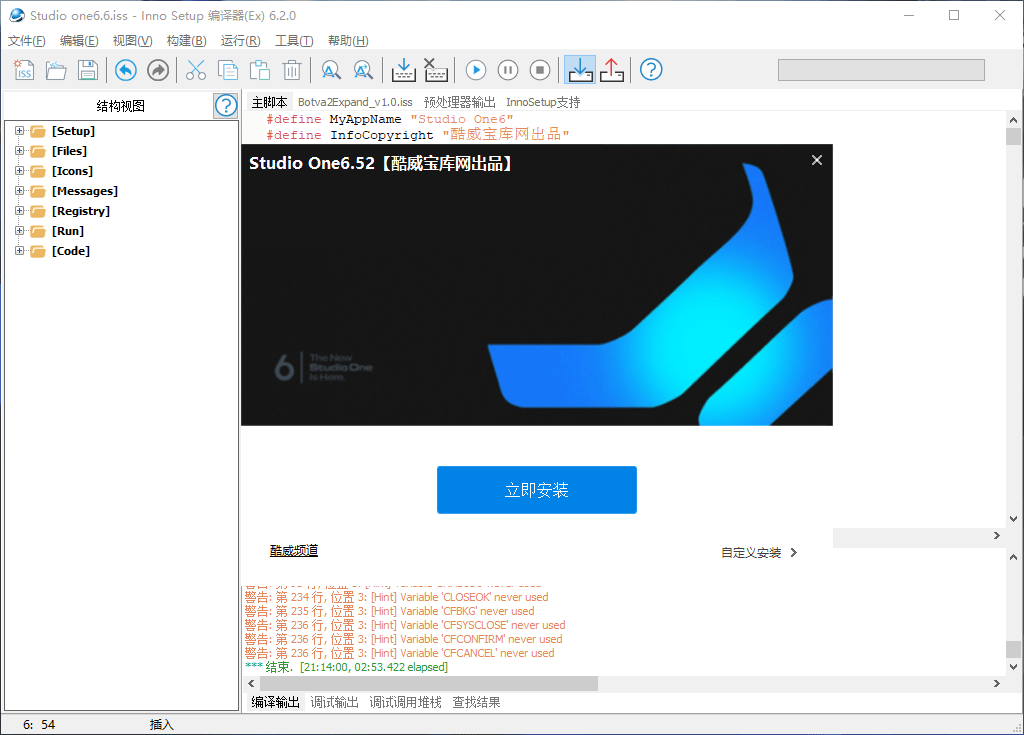Create a new ISS script file
Image resolution: width=1024 pixels, height=735 pixels.
click(24, 70)
